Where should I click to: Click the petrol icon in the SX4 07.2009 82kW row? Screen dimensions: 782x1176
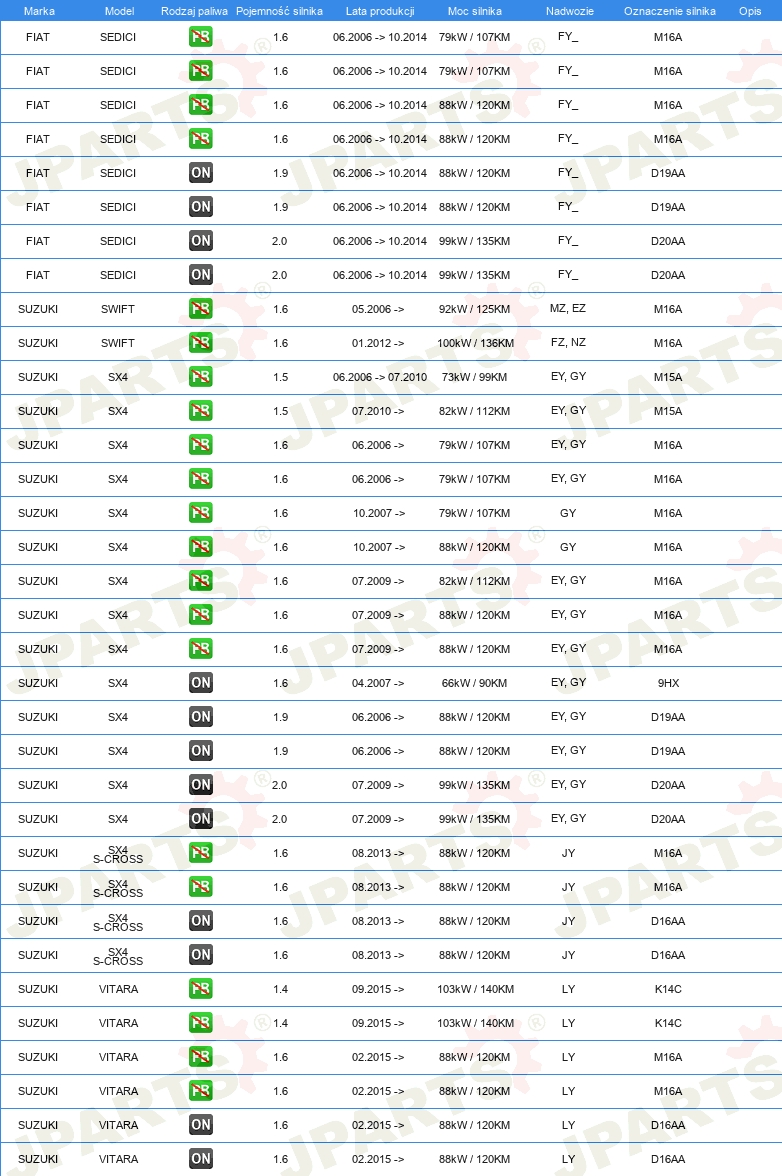[x=200, y=580]
